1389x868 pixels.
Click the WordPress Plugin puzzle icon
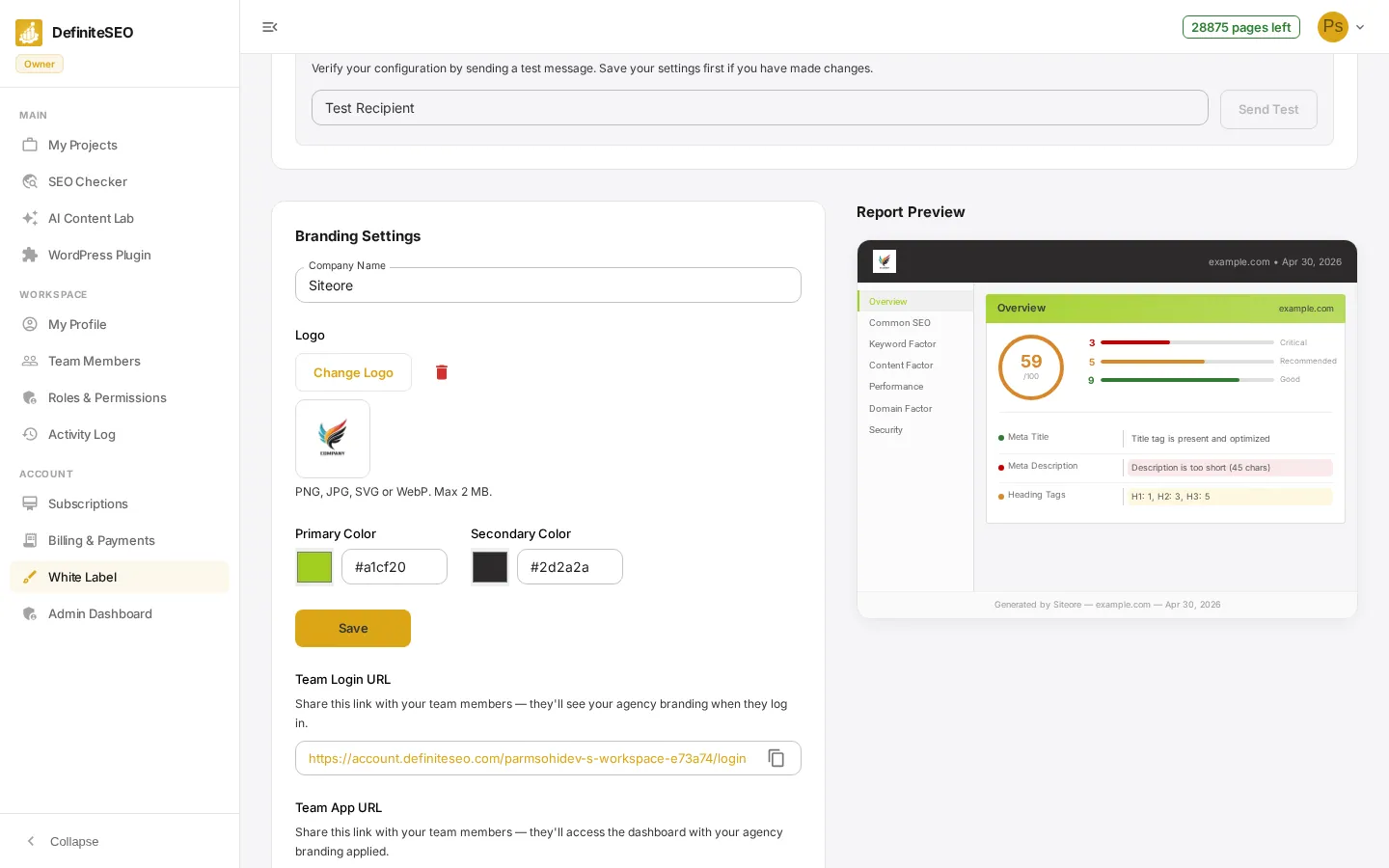(30, 255)
